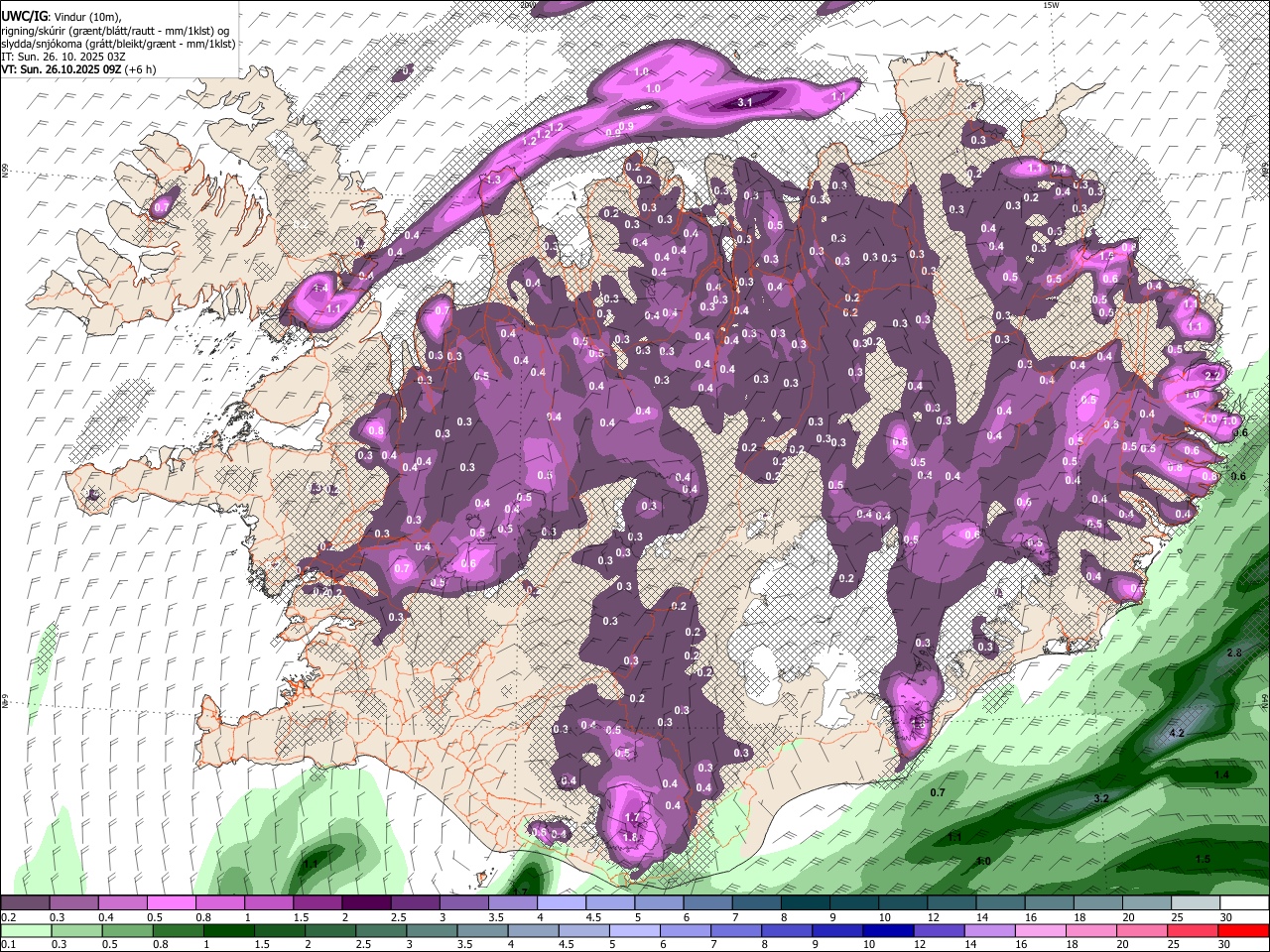
Task: Select the "rigning/skúrir" legend description line
Action: pyautogui.click(x=115, y=31)
